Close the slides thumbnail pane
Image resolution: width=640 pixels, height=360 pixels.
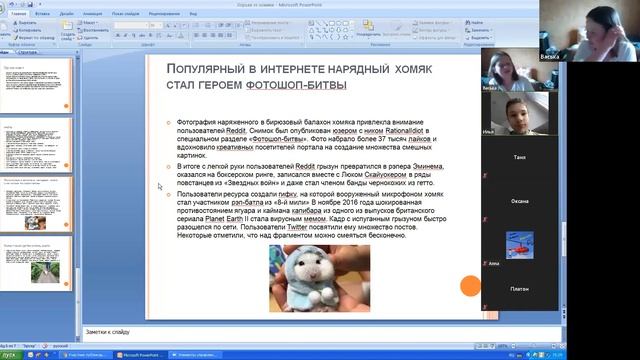77,52
